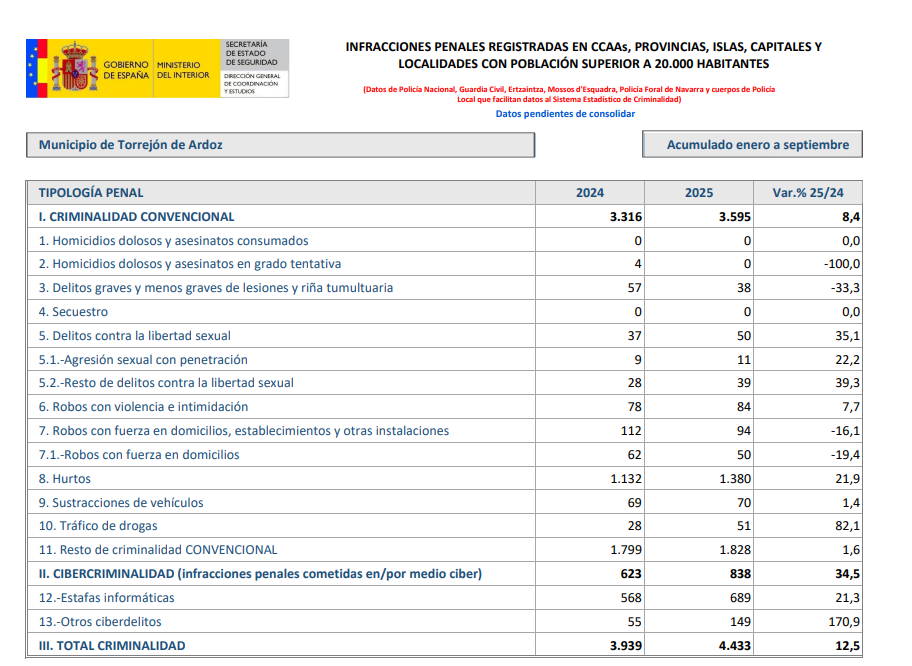Click the 2025 column header
This screenshot has height=666, width=912.
pos(699,193)
